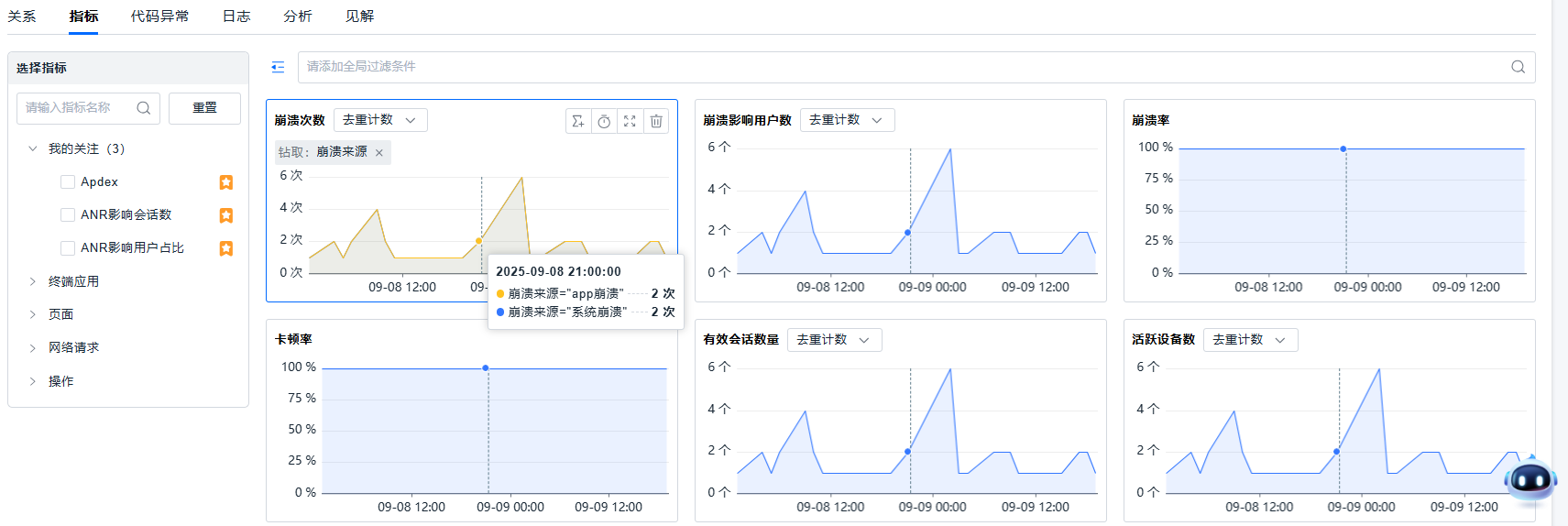The width and height of the screenshot is (1568, 526).
Task: Enable the ANR影响用户占比 checkbox
Action: 68,248
